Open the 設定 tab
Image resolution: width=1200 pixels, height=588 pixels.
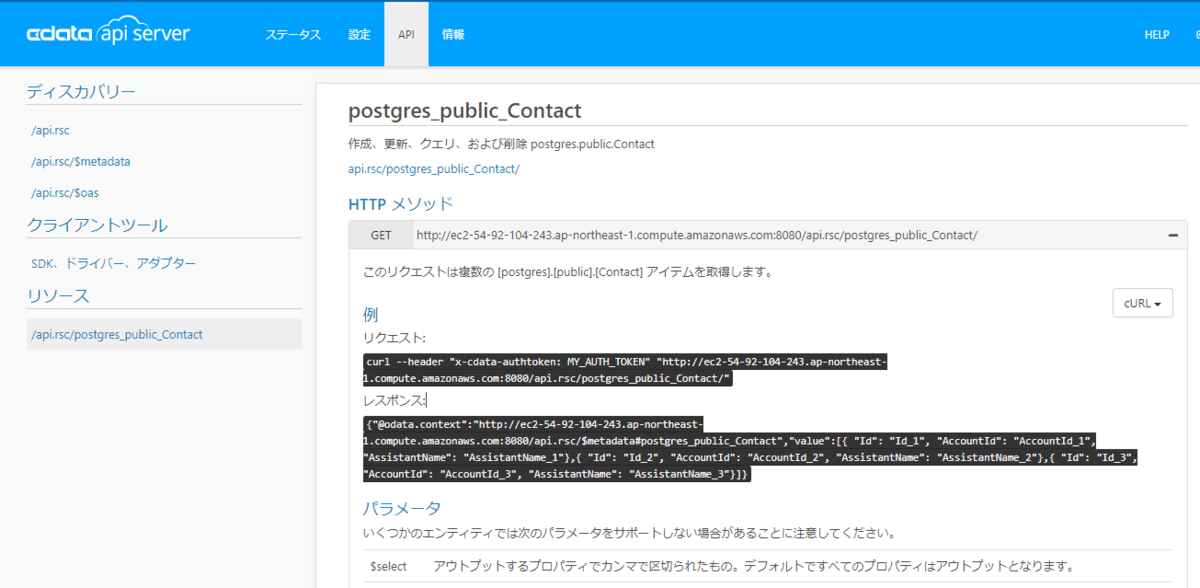click(x=359, y=34)
